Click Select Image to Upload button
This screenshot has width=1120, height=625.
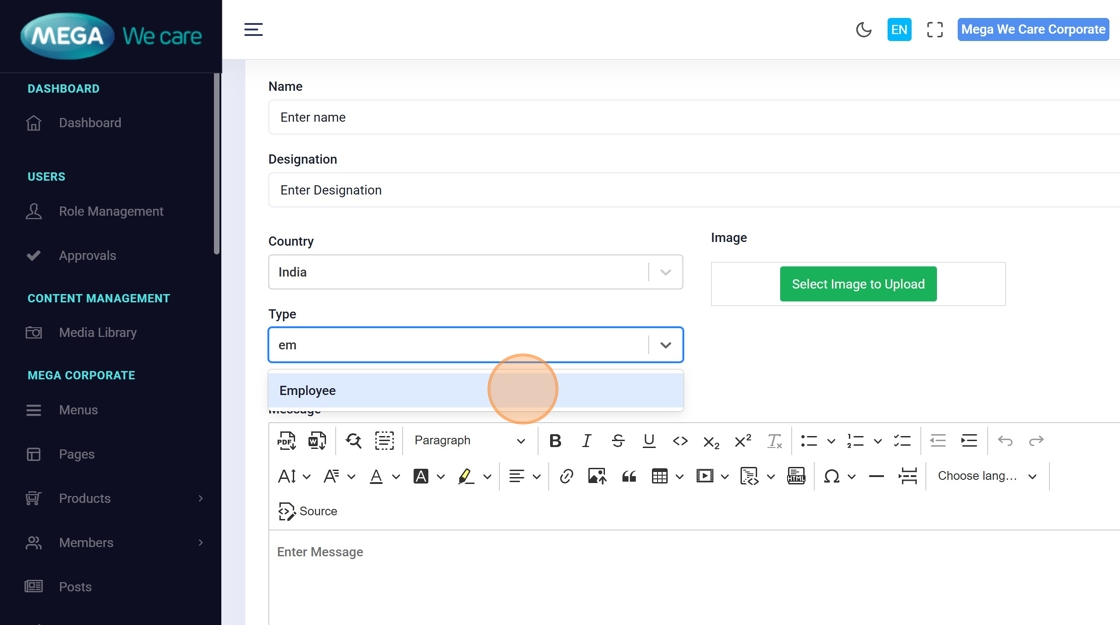pyautogui.click(x=858, y=284)
